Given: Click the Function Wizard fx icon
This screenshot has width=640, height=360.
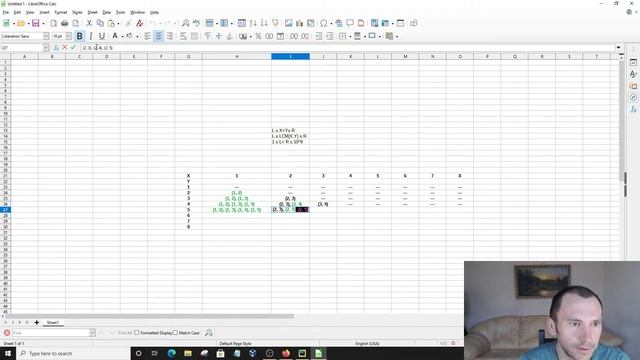Looking at the screenshot, I should click(x=56, y=48).
